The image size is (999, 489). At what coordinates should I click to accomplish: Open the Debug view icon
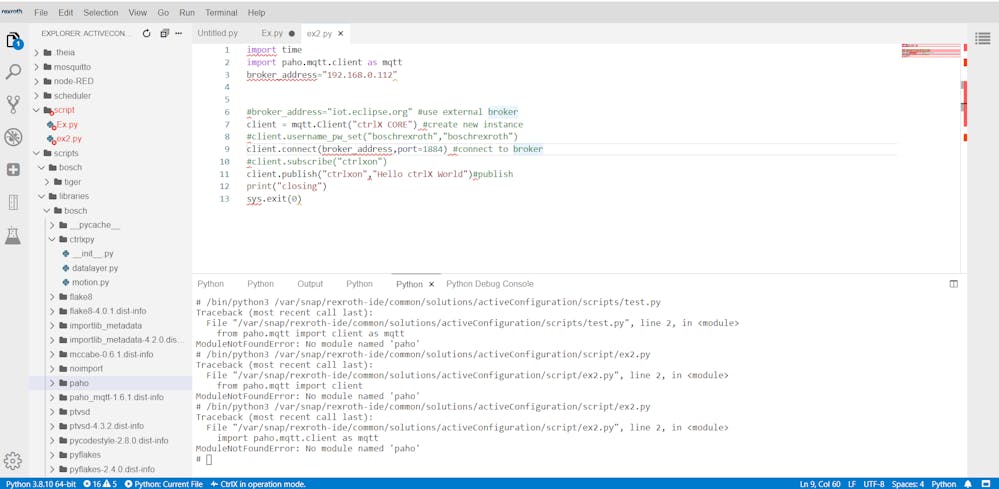13,137
